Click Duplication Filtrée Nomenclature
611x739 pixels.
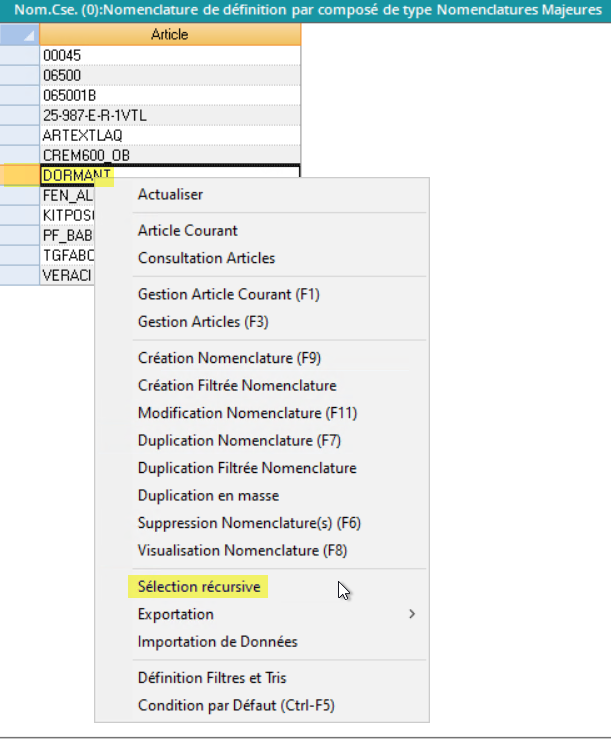(247, 468)
